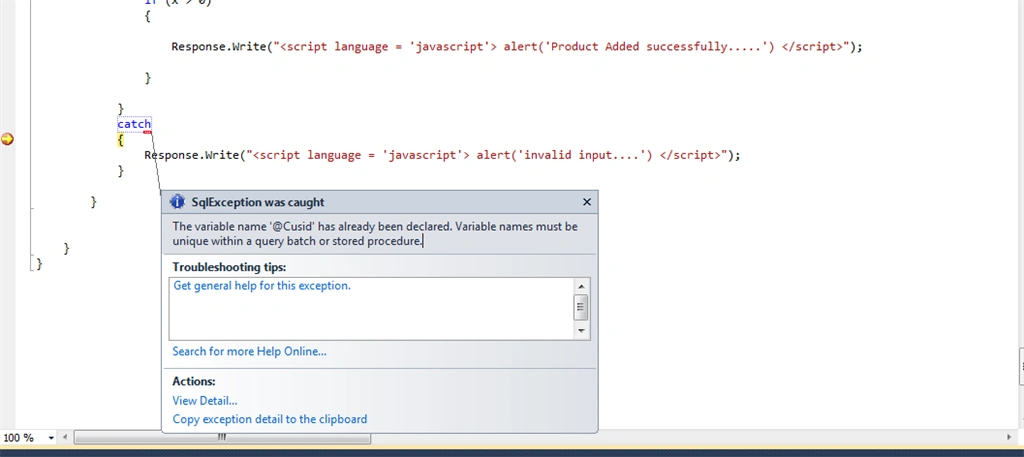Close the SqlException was caught popup
This screenshot has height=457, width=1024.
point(586,202)
